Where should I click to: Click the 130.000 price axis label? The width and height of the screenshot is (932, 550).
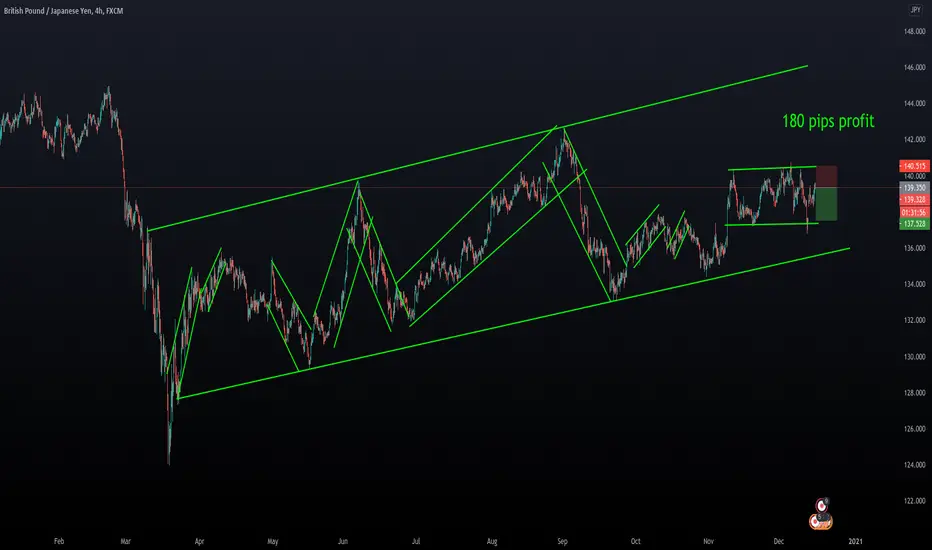914,357
